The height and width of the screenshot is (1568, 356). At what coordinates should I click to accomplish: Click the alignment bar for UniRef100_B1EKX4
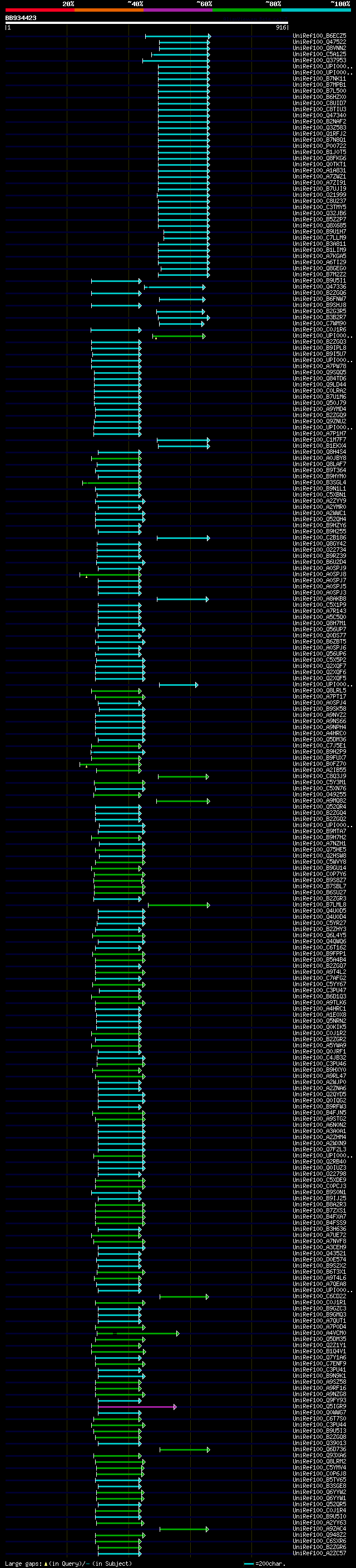click(x=184, y=446)
